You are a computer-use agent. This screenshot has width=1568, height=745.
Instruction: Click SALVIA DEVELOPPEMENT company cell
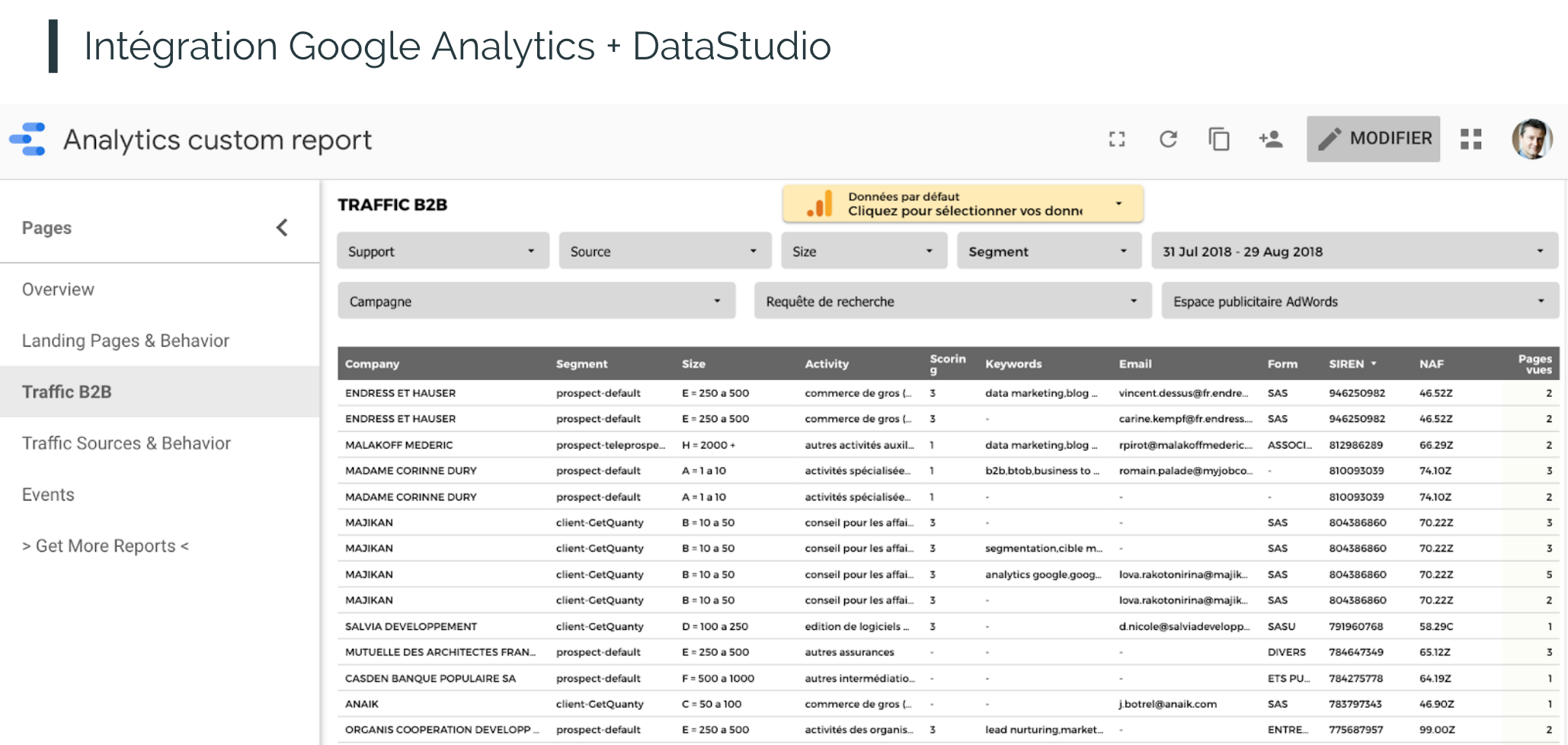(411, 626)
